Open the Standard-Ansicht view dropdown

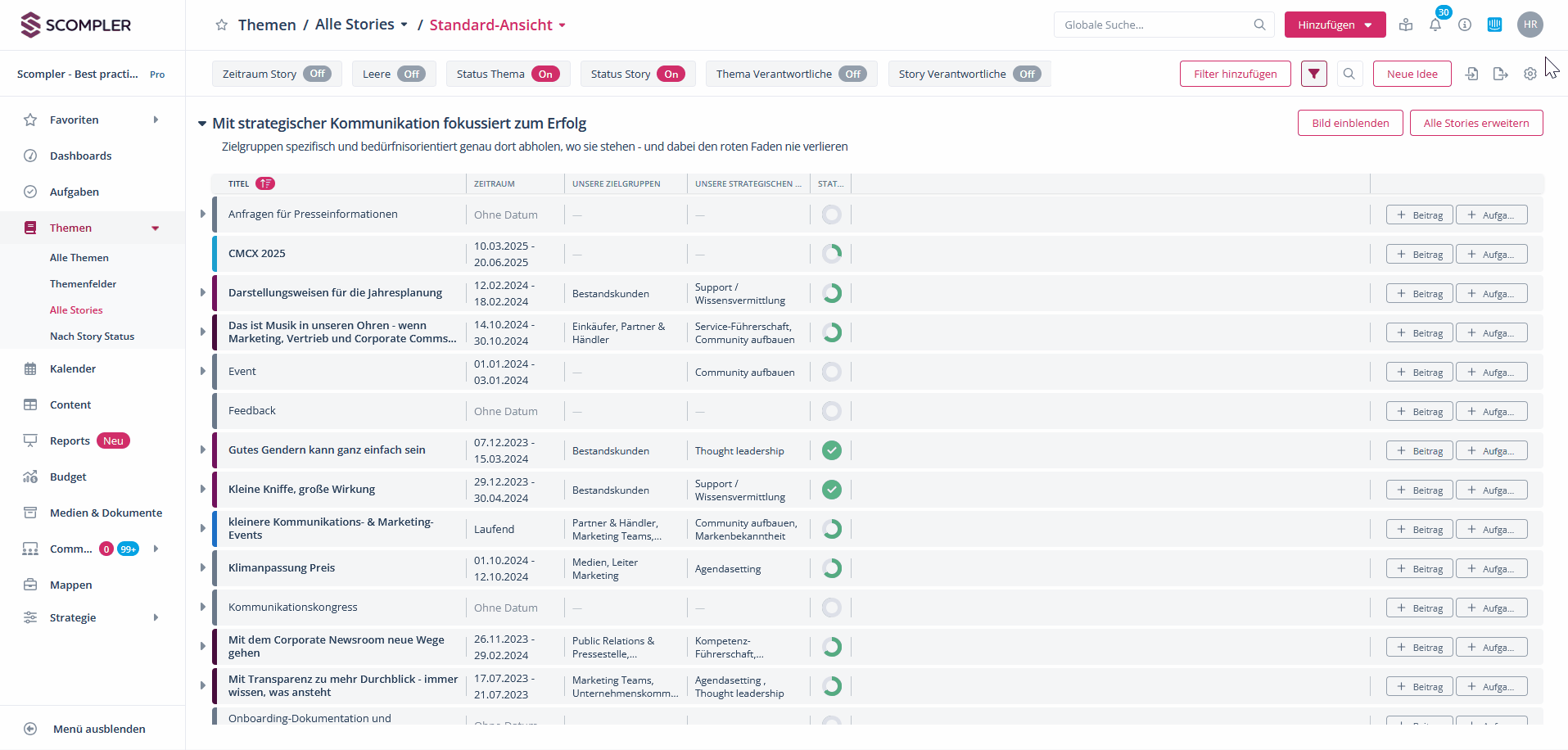click(498, 25)
